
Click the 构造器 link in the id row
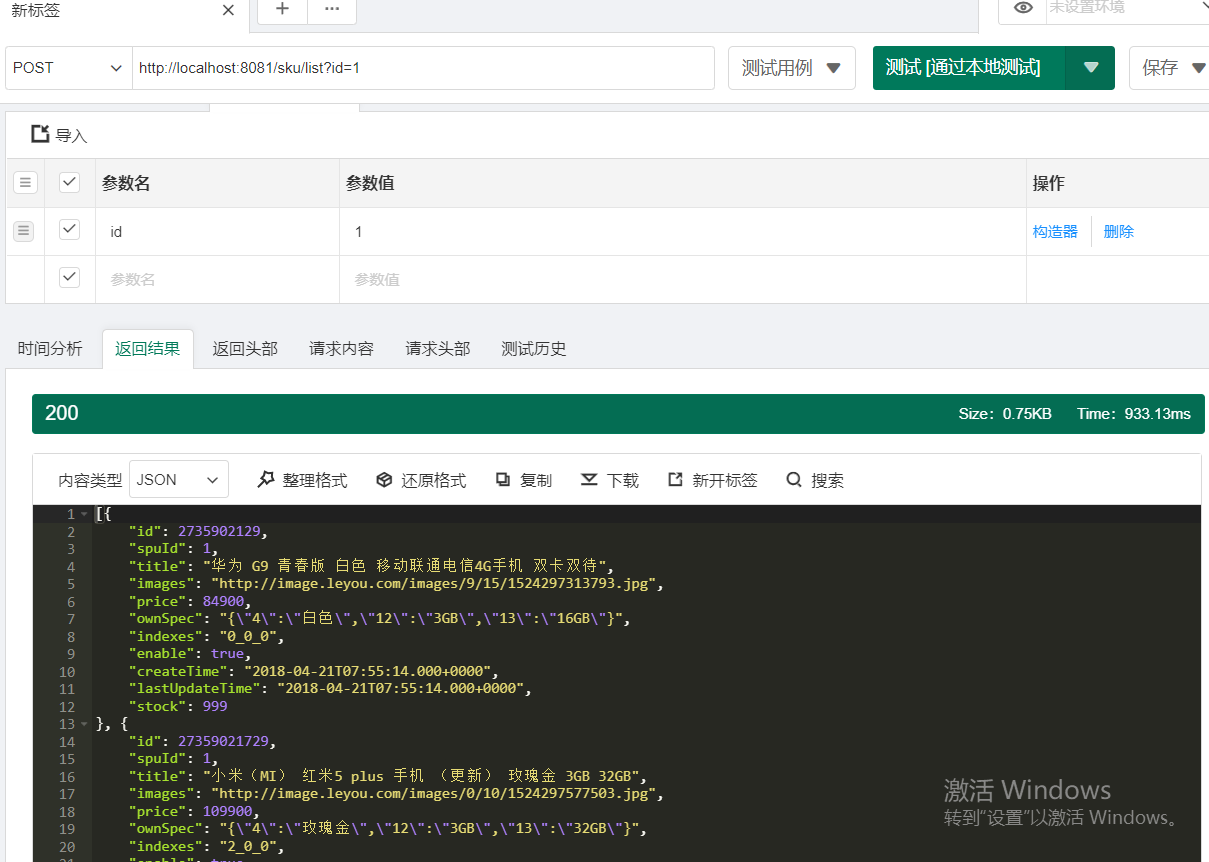point(1054,230)
